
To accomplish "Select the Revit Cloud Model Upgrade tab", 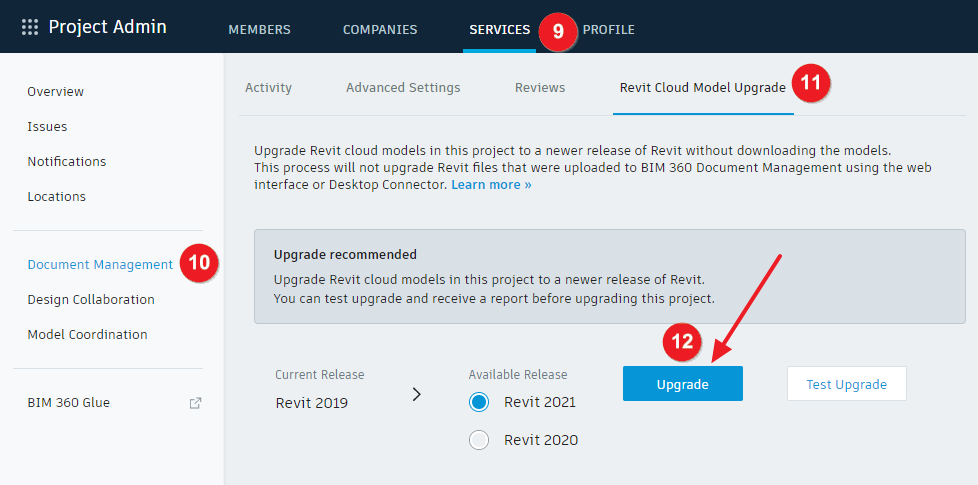I will (x=703, y=88).
